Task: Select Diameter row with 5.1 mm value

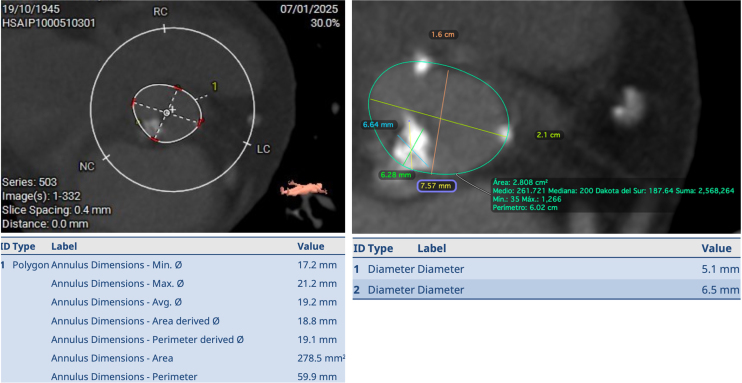Action: coord(547,269)
